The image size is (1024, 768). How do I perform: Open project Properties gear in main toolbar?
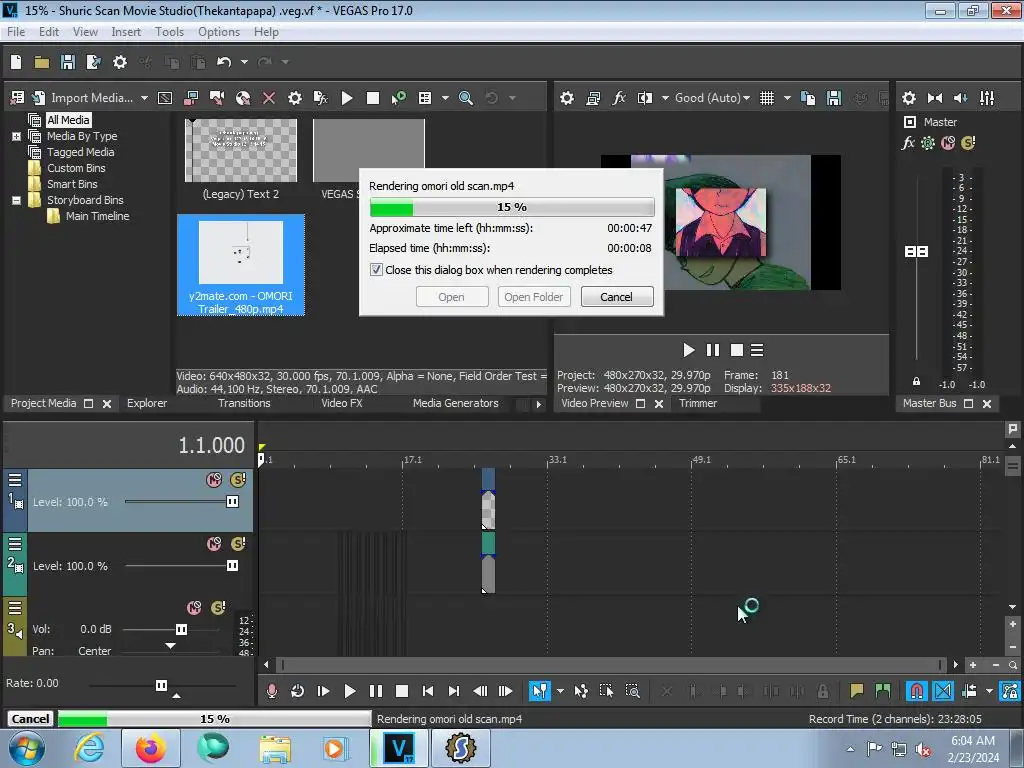120,62
